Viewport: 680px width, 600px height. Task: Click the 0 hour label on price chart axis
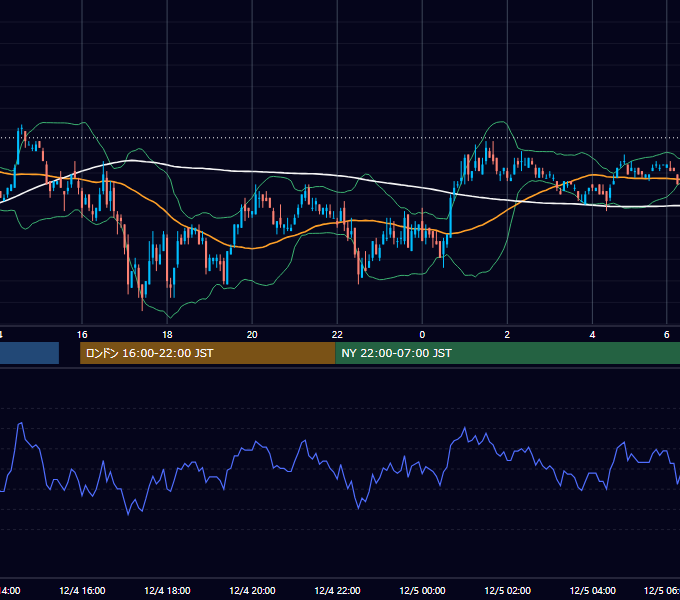coord(422,334)
